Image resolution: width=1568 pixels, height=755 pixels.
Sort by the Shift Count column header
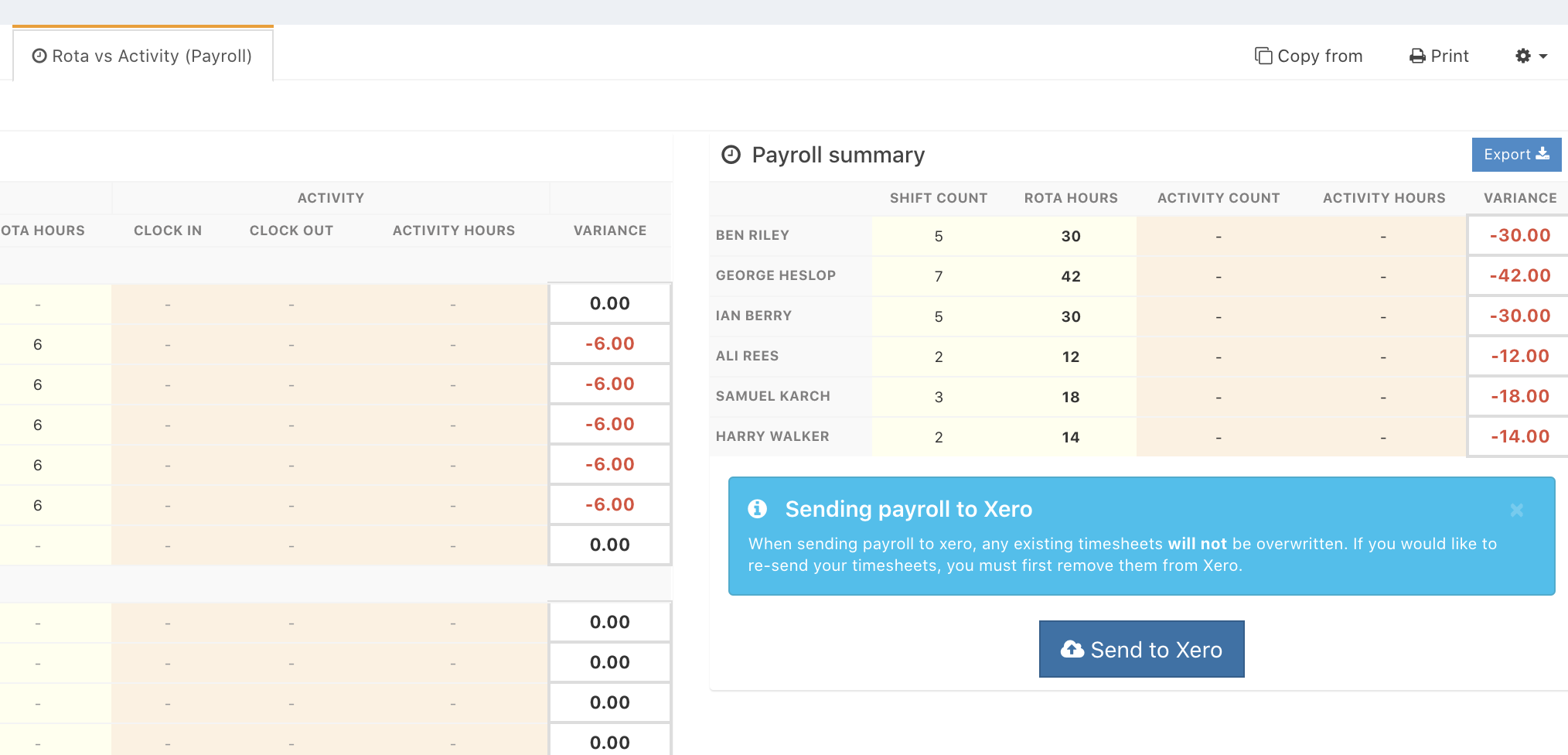pos(938,198)
